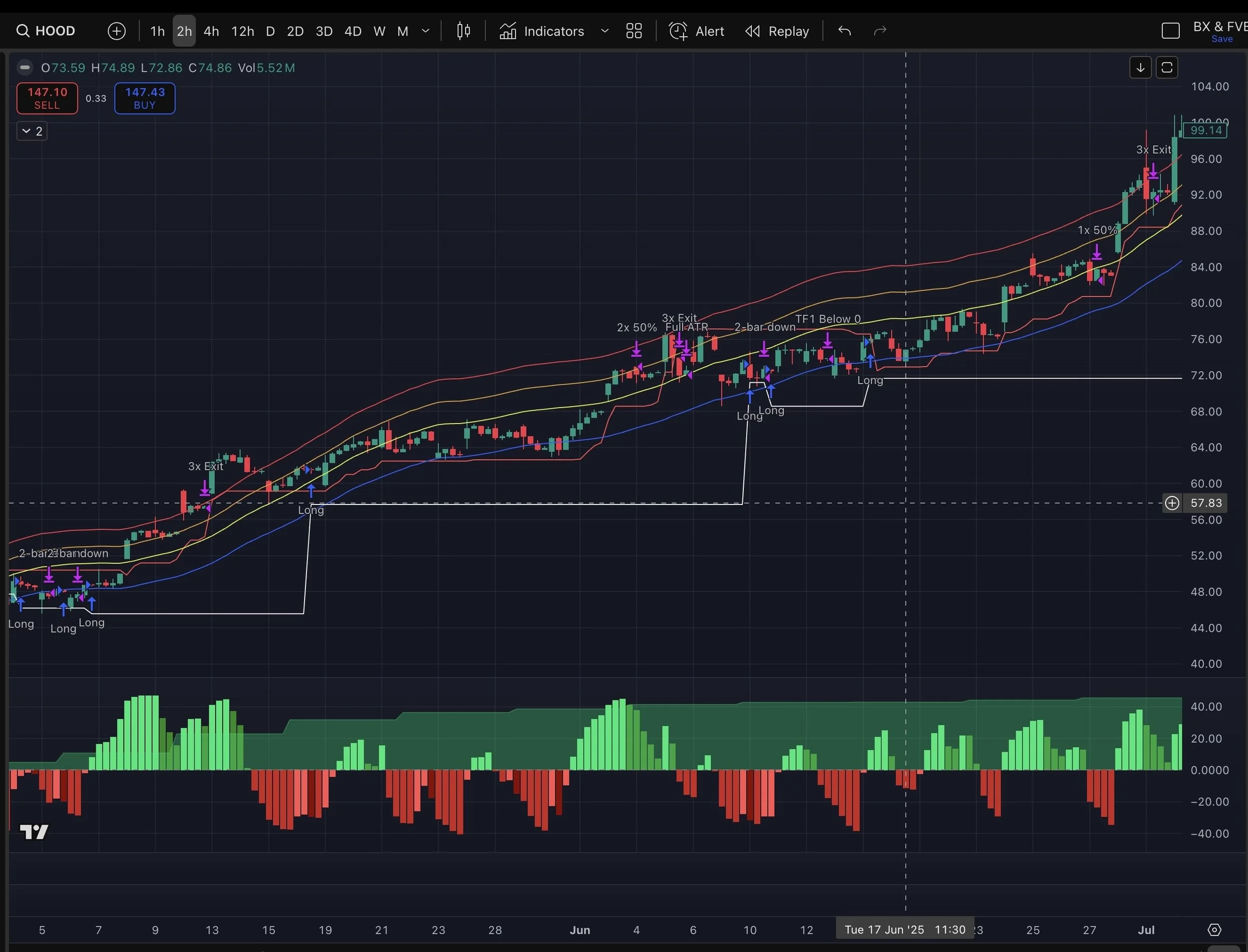Click the 147.10 SELL button

(47, 98)
